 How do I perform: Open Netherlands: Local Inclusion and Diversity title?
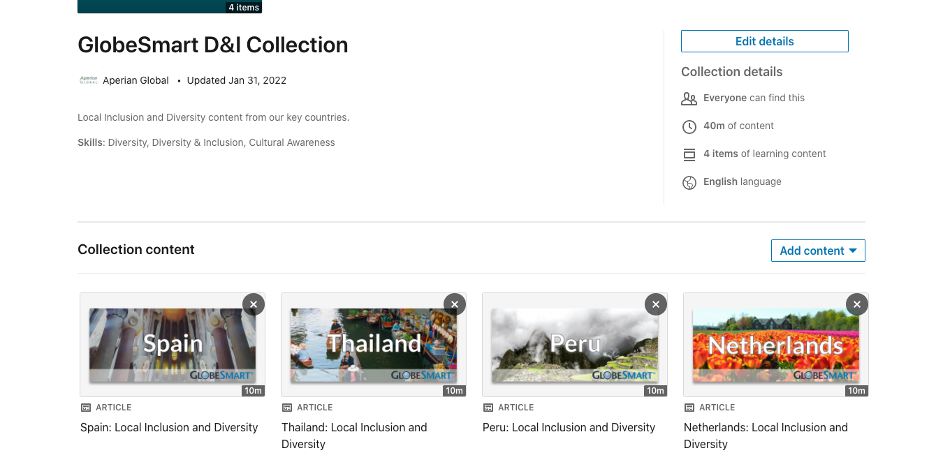tap(766, 436)
